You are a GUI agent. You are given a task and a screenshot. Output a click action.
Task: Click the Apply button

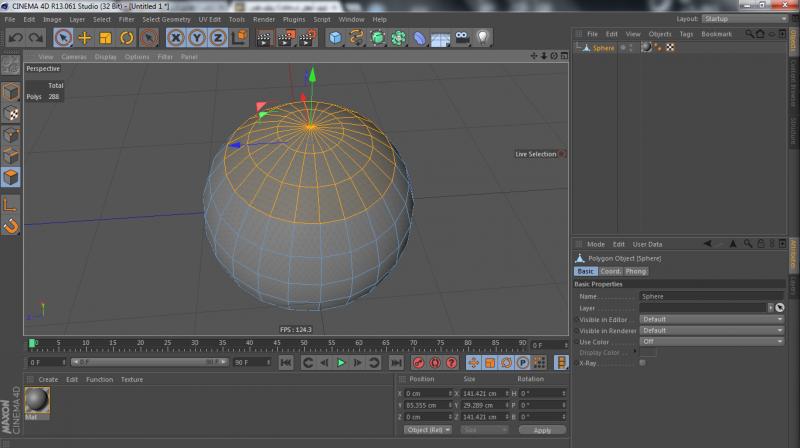pos(541,430)
